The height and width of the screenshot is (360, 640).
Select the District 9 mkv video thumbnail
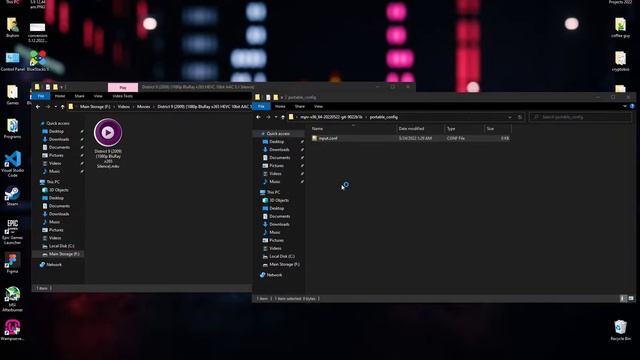[108, 143]
